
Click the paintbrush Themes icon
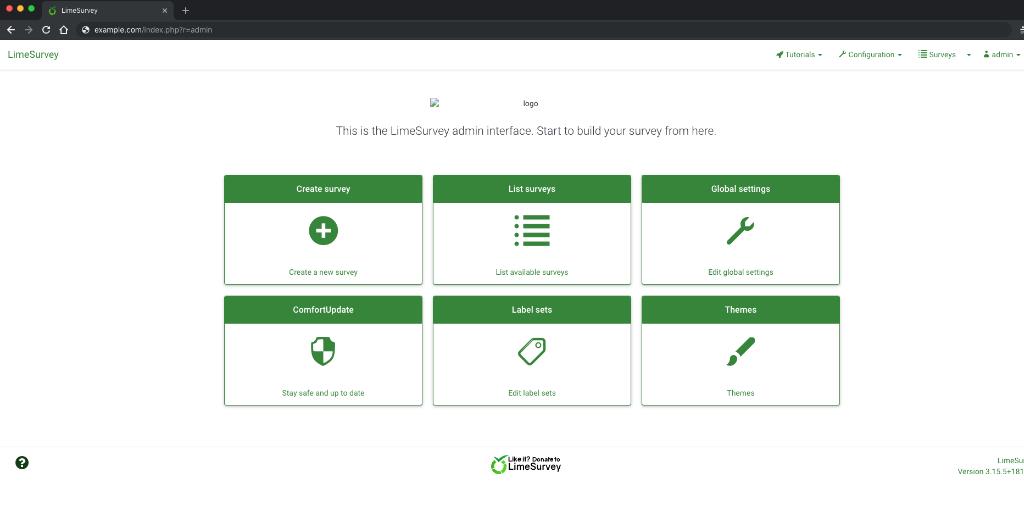point(740,351)
